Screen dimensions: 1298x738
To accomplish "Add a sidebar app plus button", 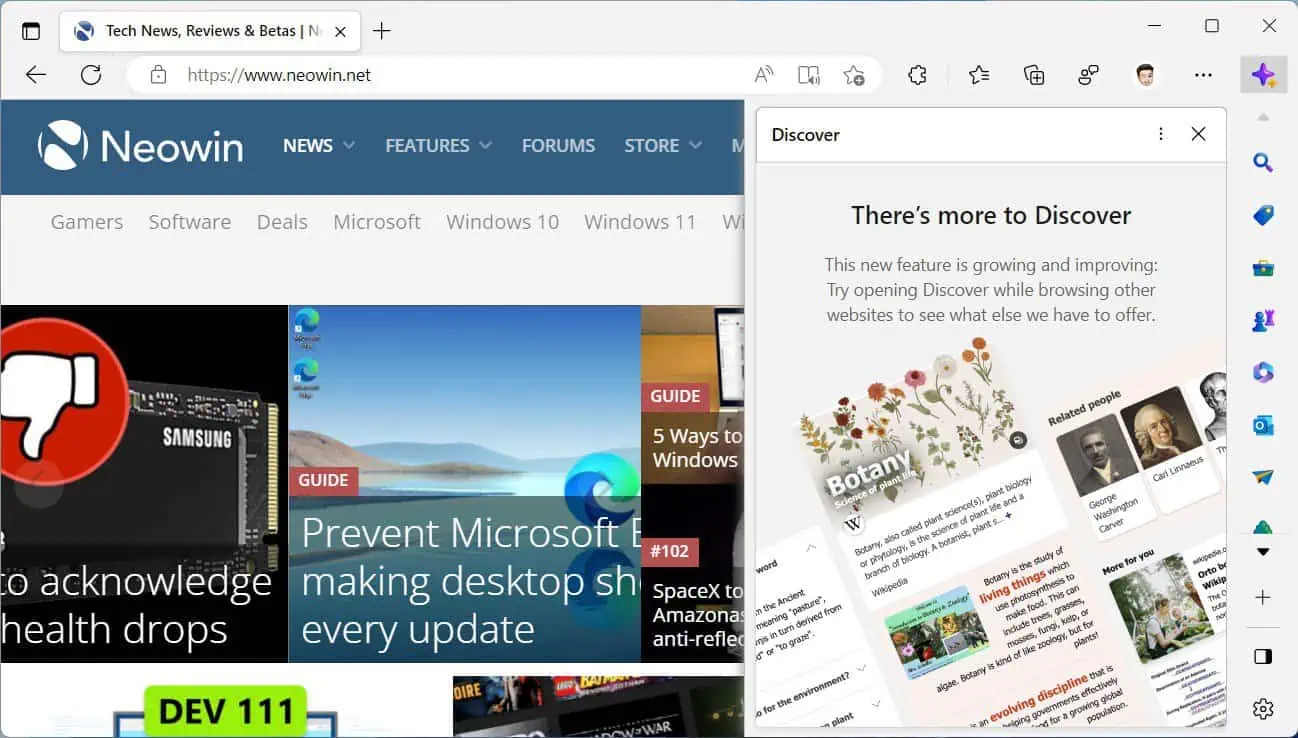I will click(1263, 597).
